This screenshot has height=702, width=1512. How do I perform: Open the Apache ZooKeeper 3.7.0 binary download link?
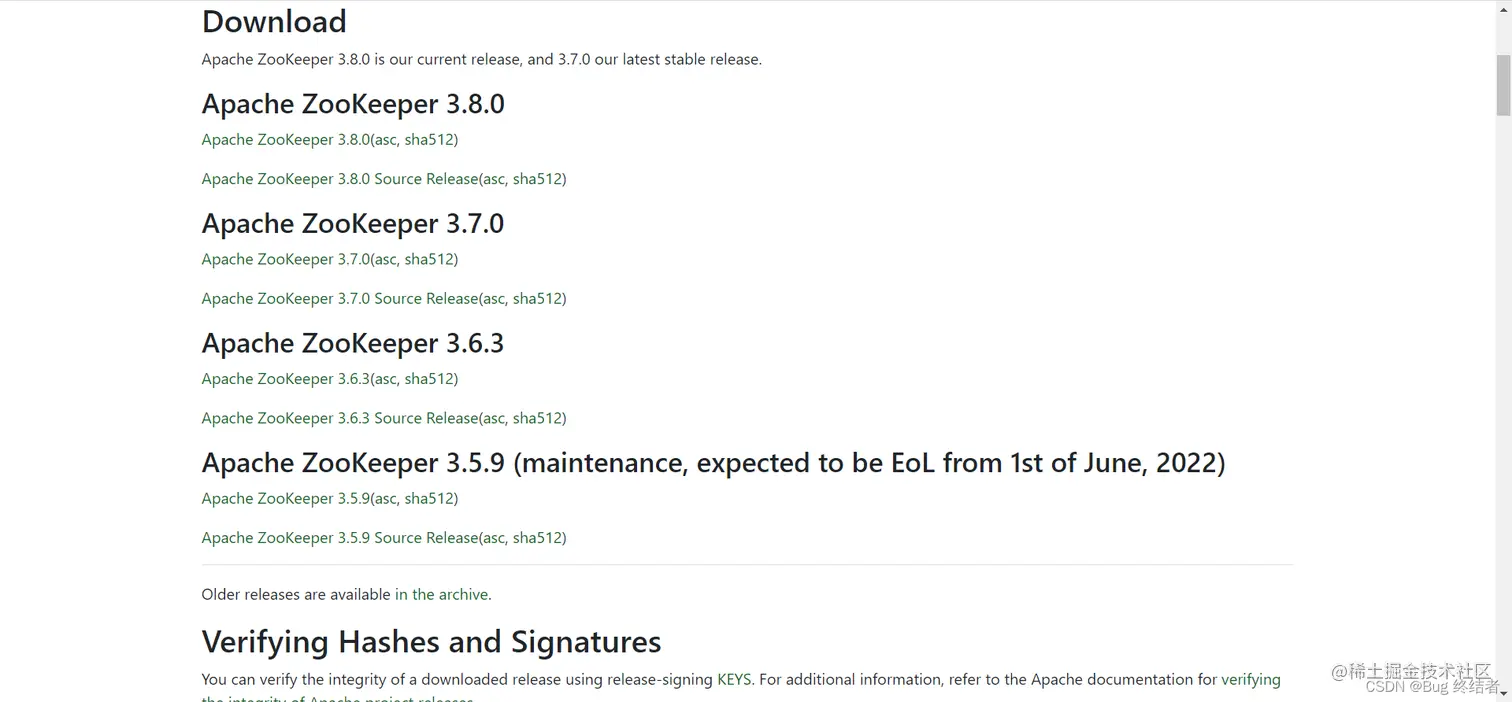pos(286,259)
